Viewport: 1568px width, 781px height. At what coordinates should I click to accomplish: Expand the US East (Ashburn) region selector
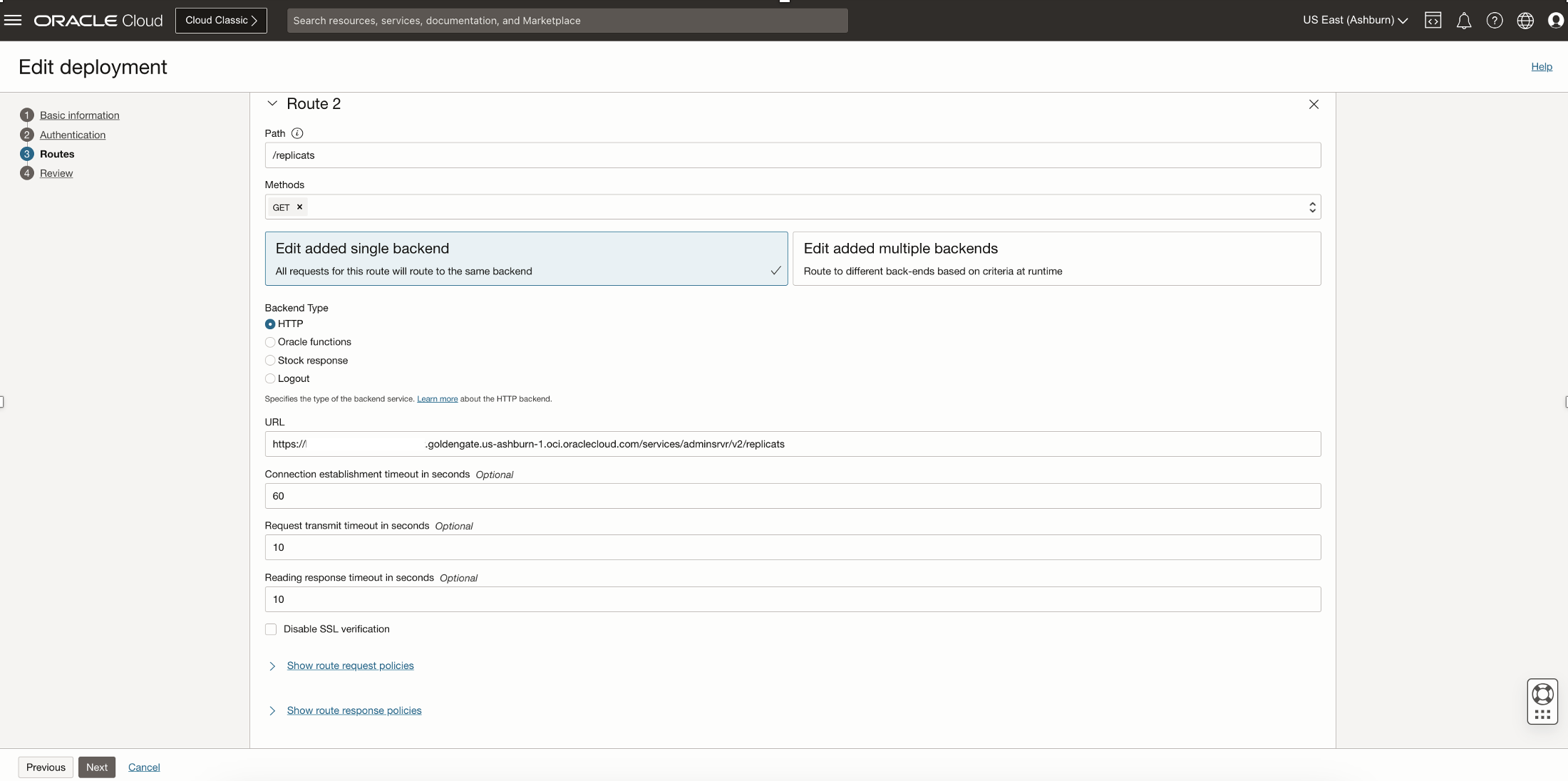tap(1354, 20)
